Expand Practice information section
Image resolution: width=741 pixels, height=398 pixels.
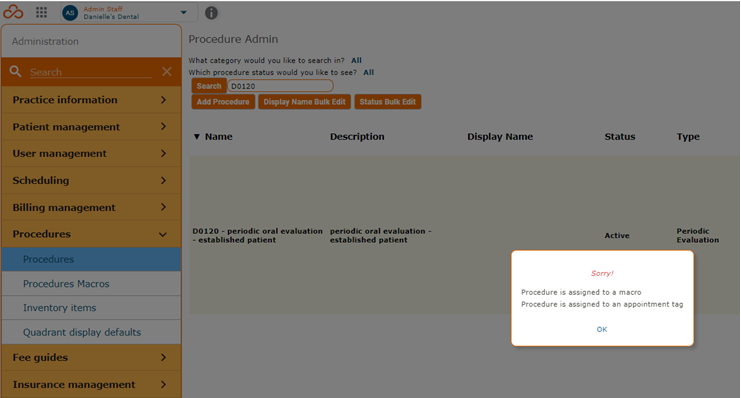coord(91,100)
